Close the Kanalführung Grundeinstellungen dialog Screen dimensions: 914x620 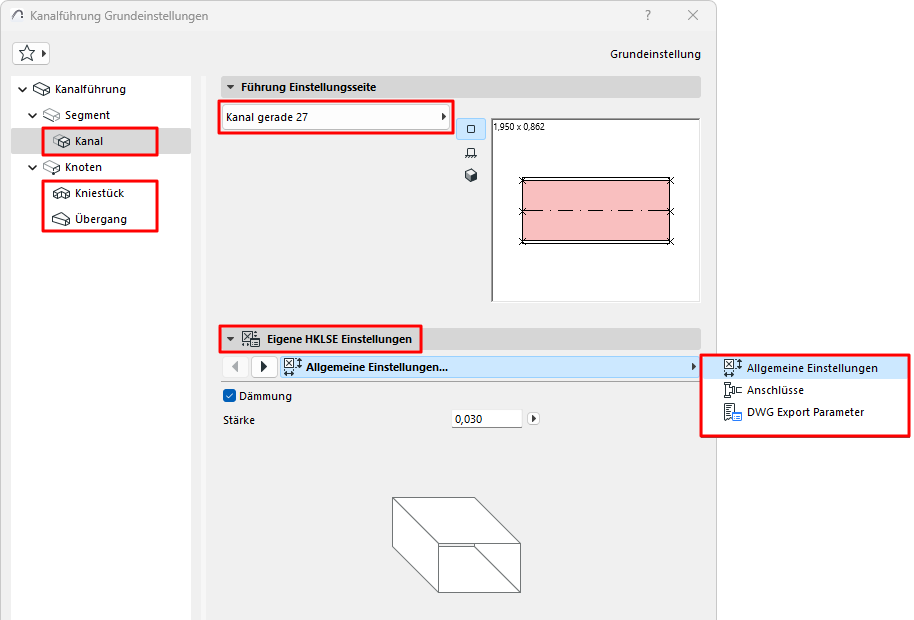[693, 16]
